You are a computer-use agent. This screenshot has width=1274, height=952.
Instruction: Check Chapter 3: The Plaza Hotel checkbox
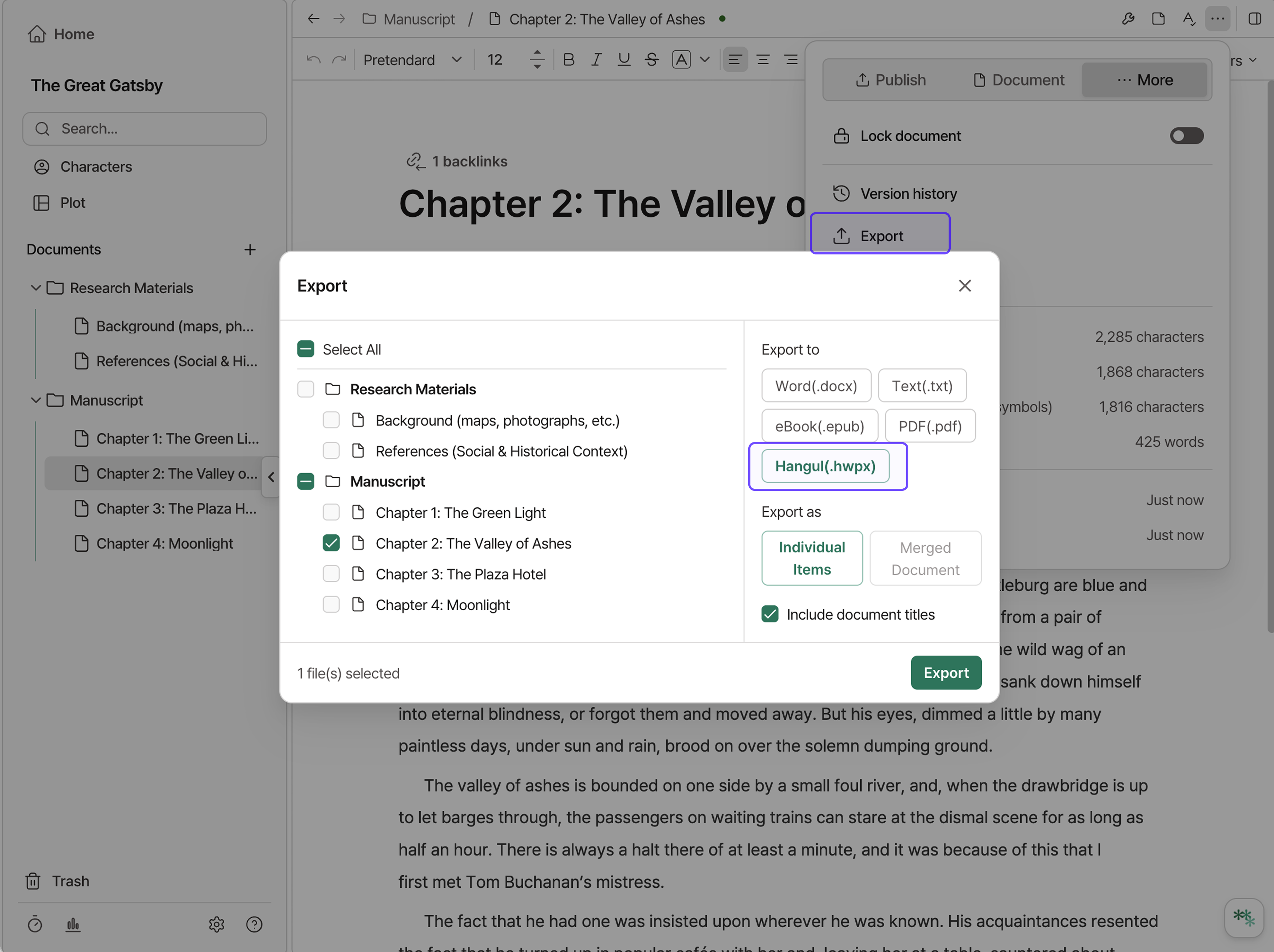tap(331, 574)
